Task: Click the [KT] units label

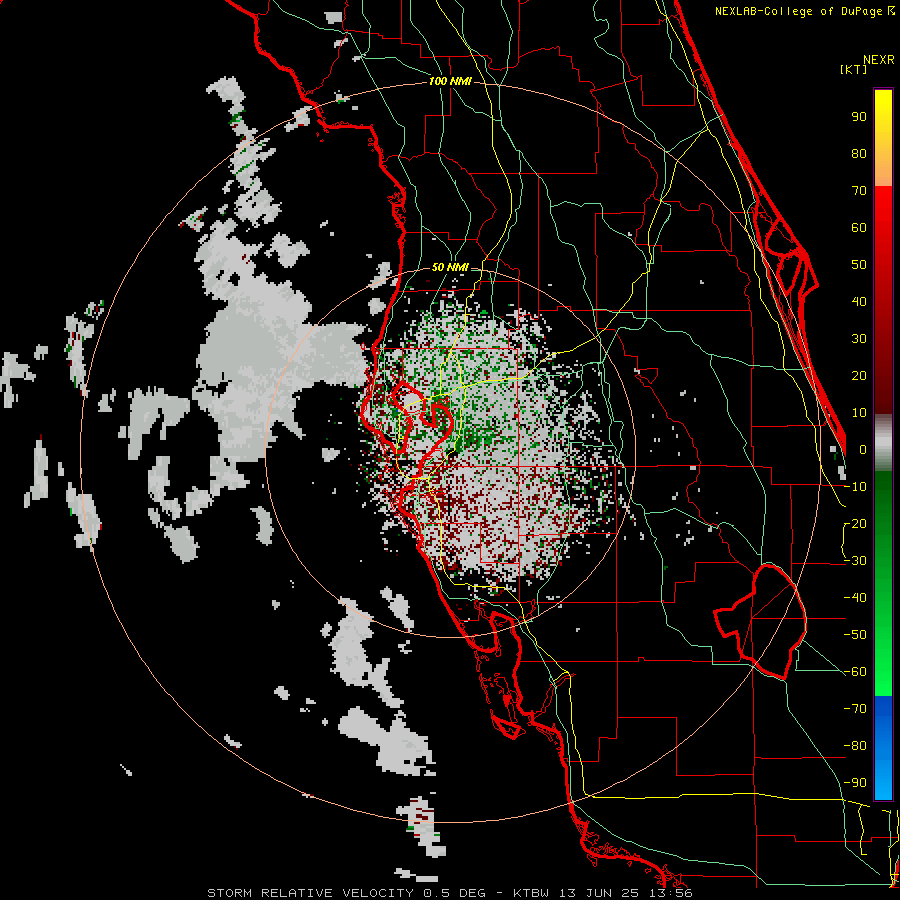Action: coord(854,69)
